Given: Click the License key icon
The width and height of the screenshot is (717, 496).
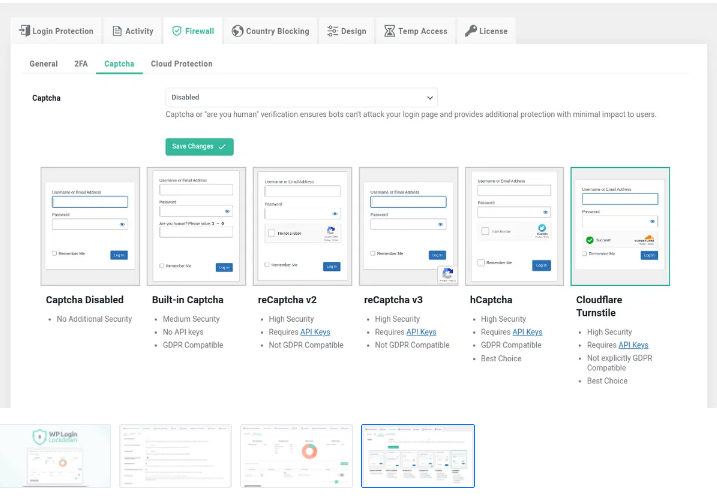Looking at the screenshot, I should click(x=471, y=31).
